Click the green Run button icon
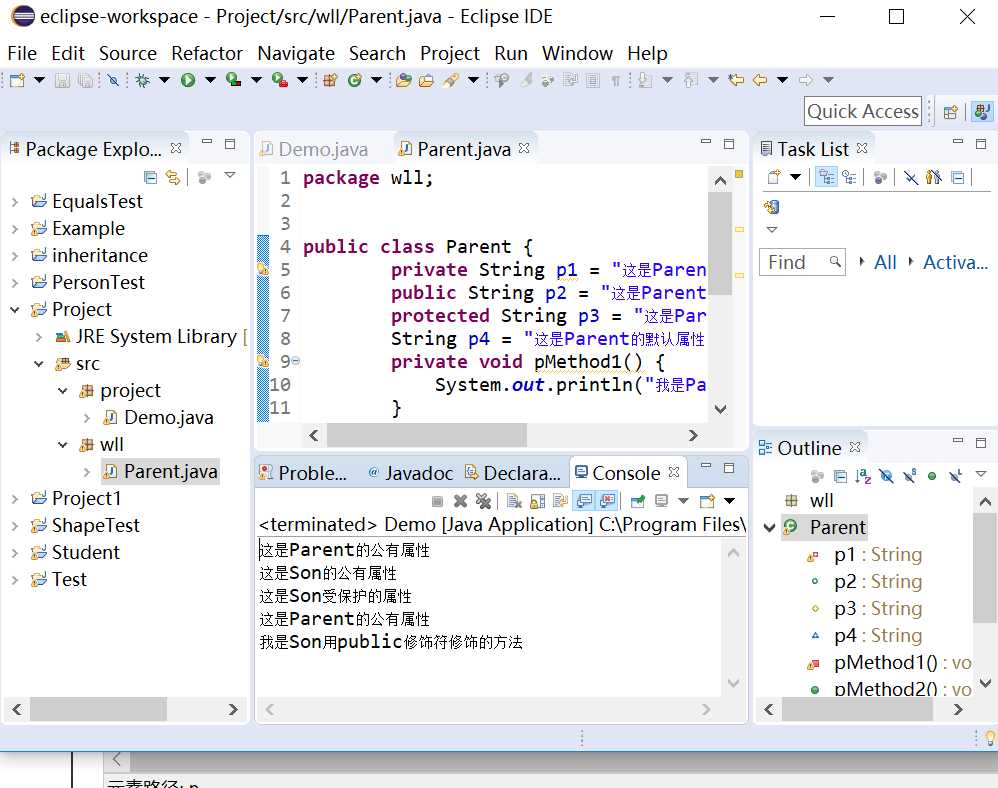 point(188,80)
